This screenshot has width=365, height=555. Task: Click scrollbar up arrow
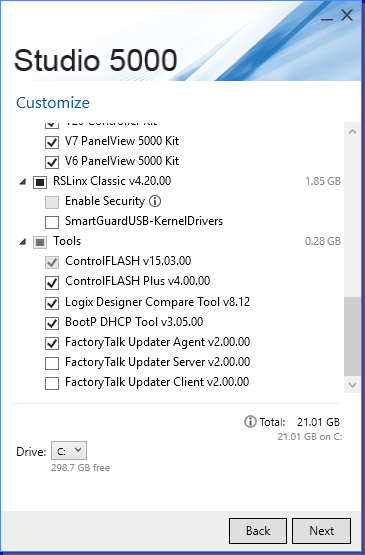pos(352,132)
